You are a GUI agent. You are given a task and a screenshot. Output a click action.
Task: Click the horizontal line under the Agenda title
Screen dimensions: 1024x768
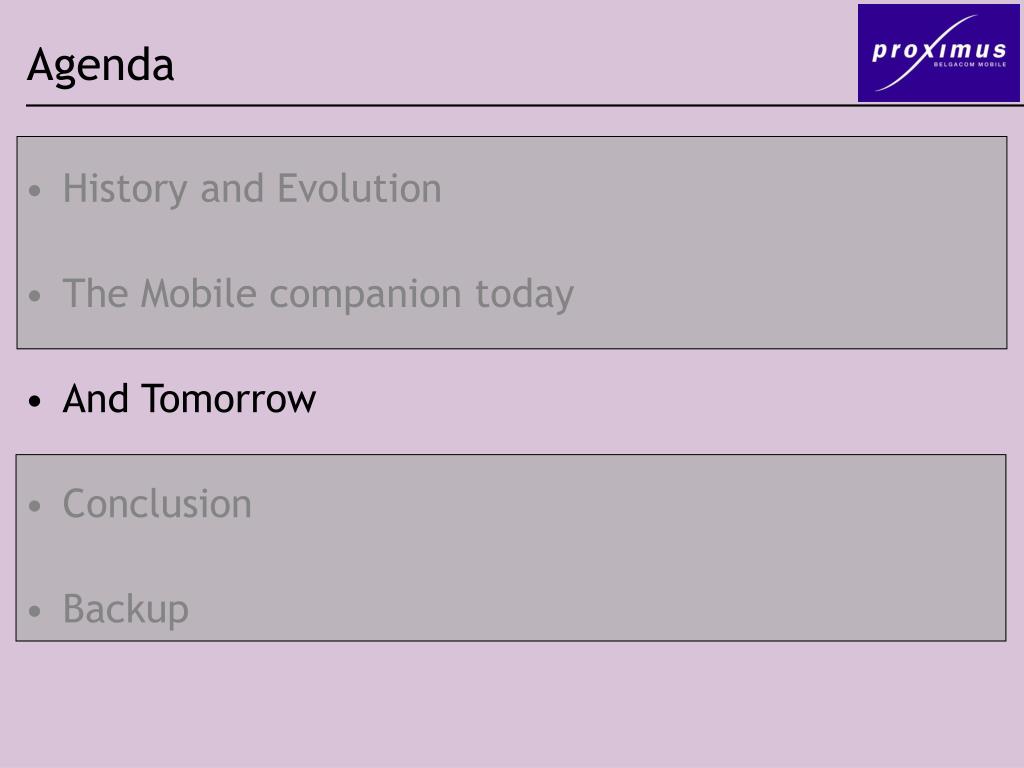(524, 104)
